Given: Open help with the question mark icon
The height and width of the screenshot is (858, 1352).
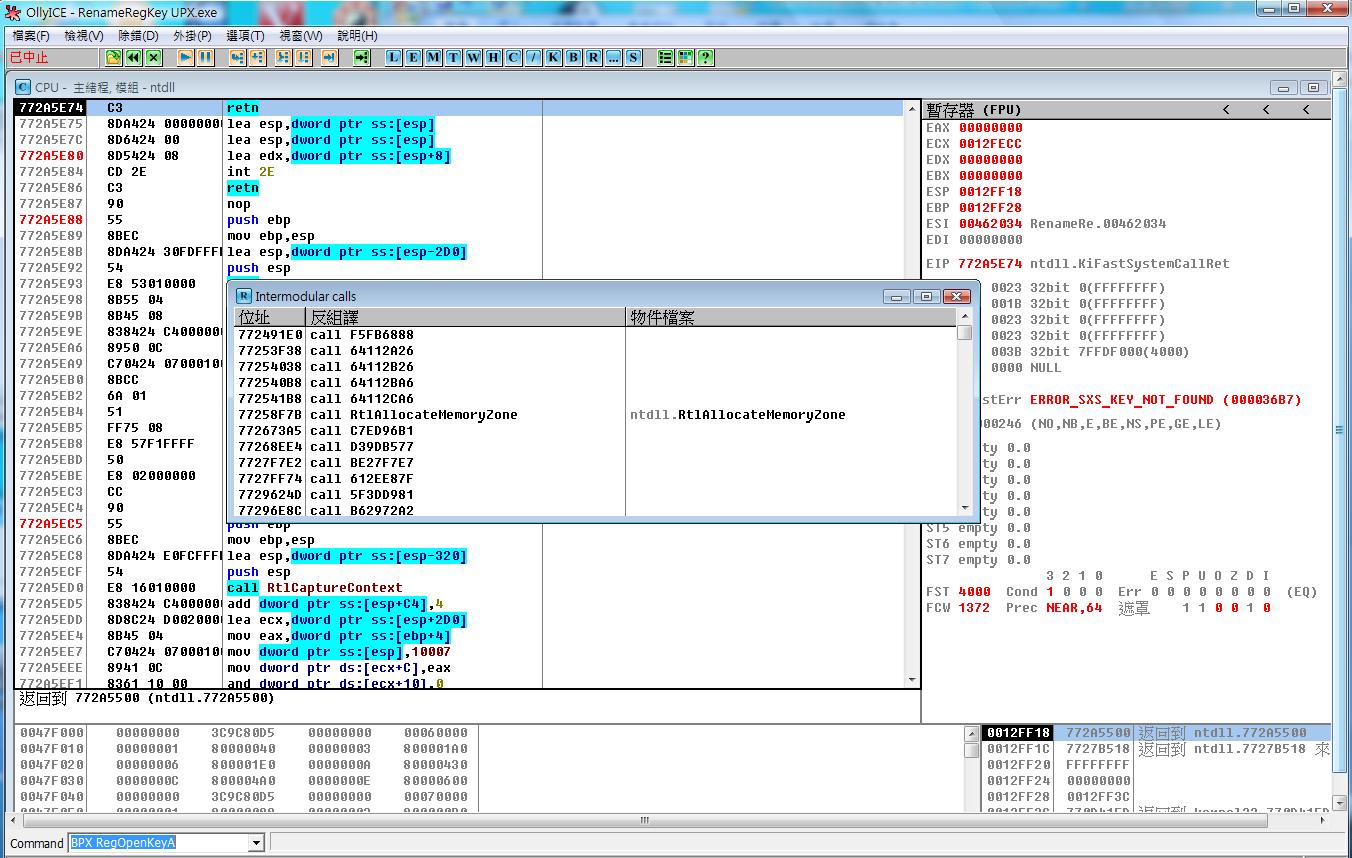Looking at the screenshot, I should [x=706, y=58].
